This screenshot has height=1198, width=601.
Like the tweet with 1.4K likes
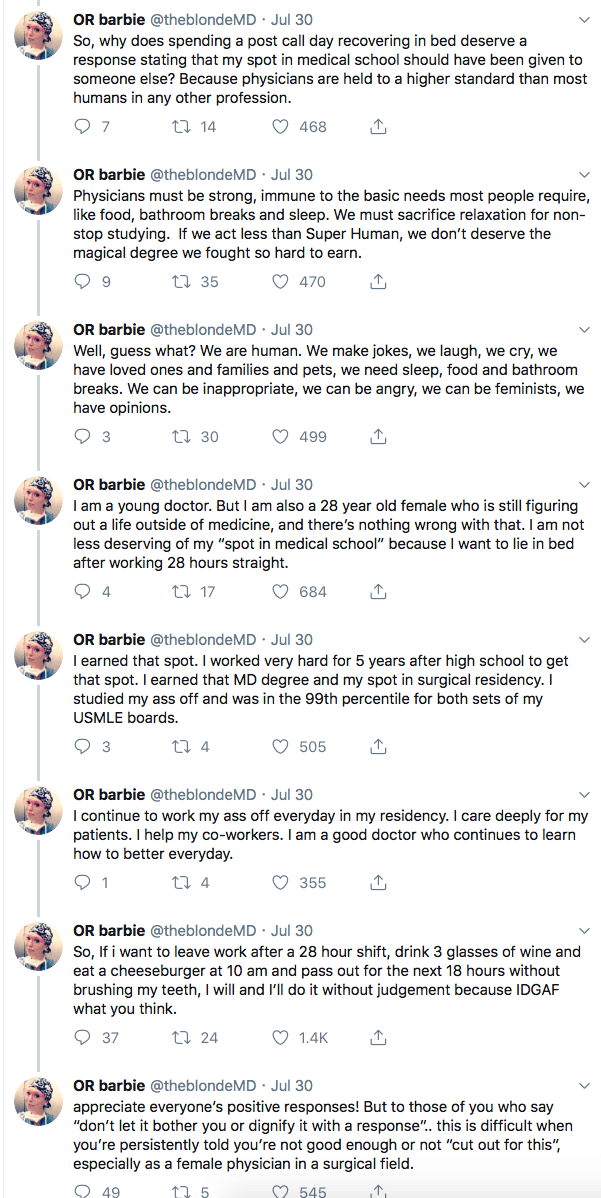click(x=281, y=1038)
